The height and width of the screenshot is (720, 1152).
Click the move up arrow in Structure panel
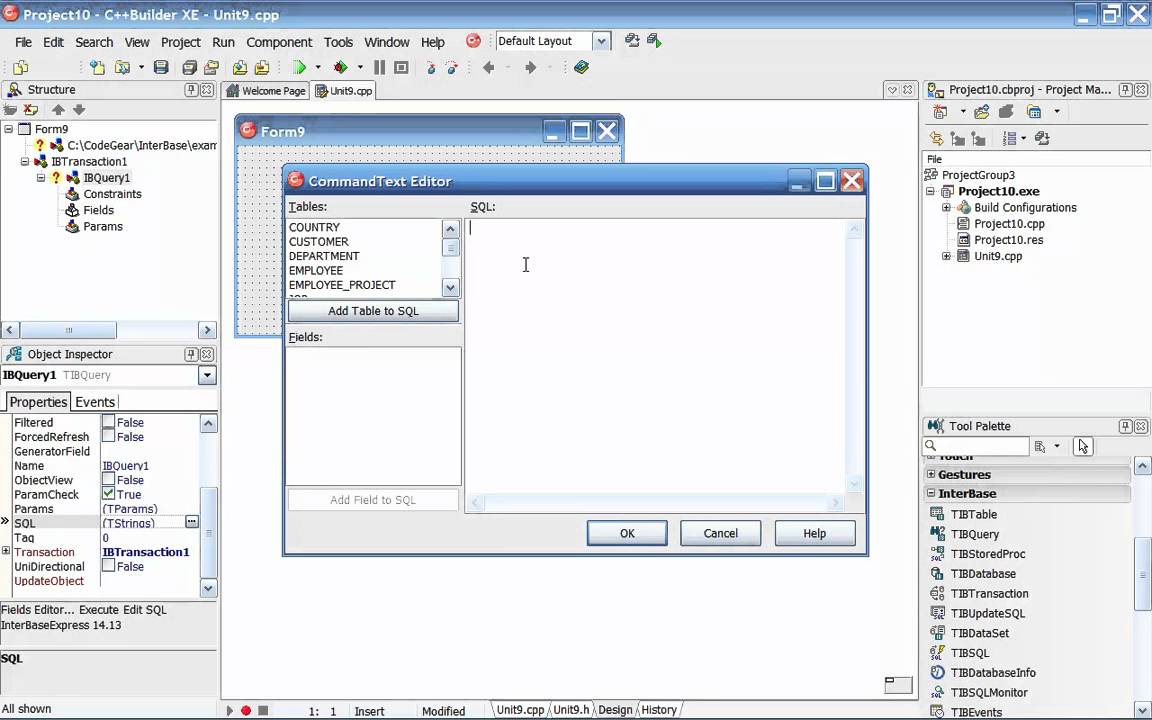pos(58,109)
